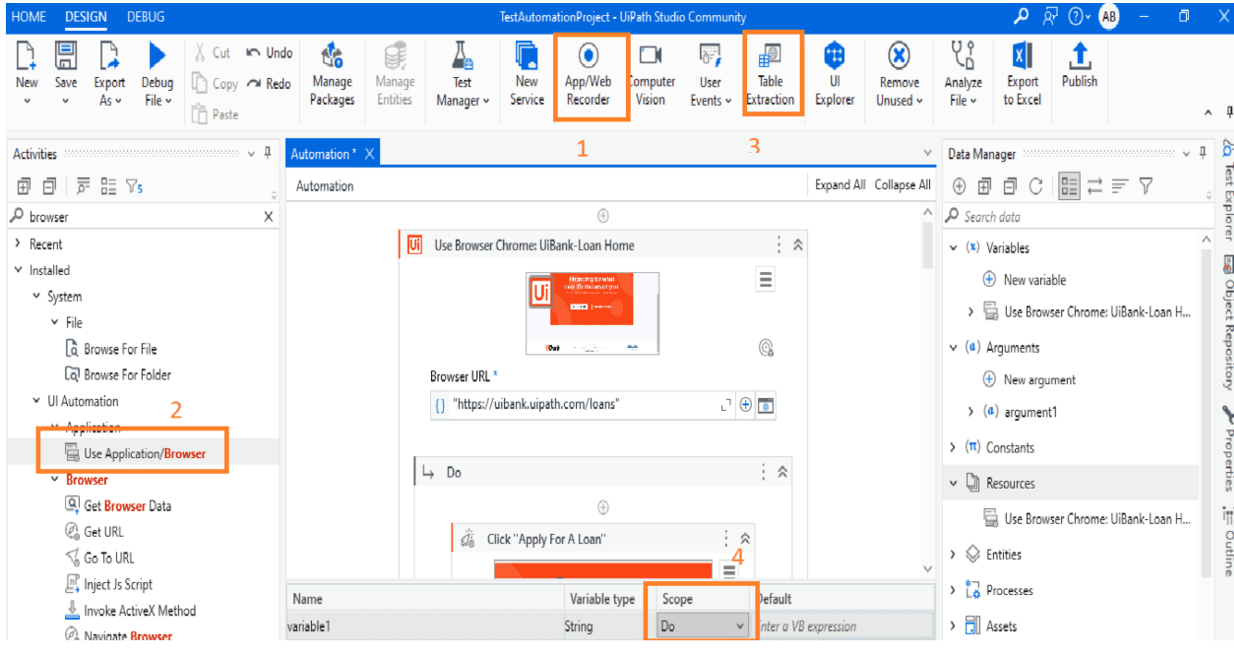
Task: Click Expand All in designer
Action: tap(840, 185)
